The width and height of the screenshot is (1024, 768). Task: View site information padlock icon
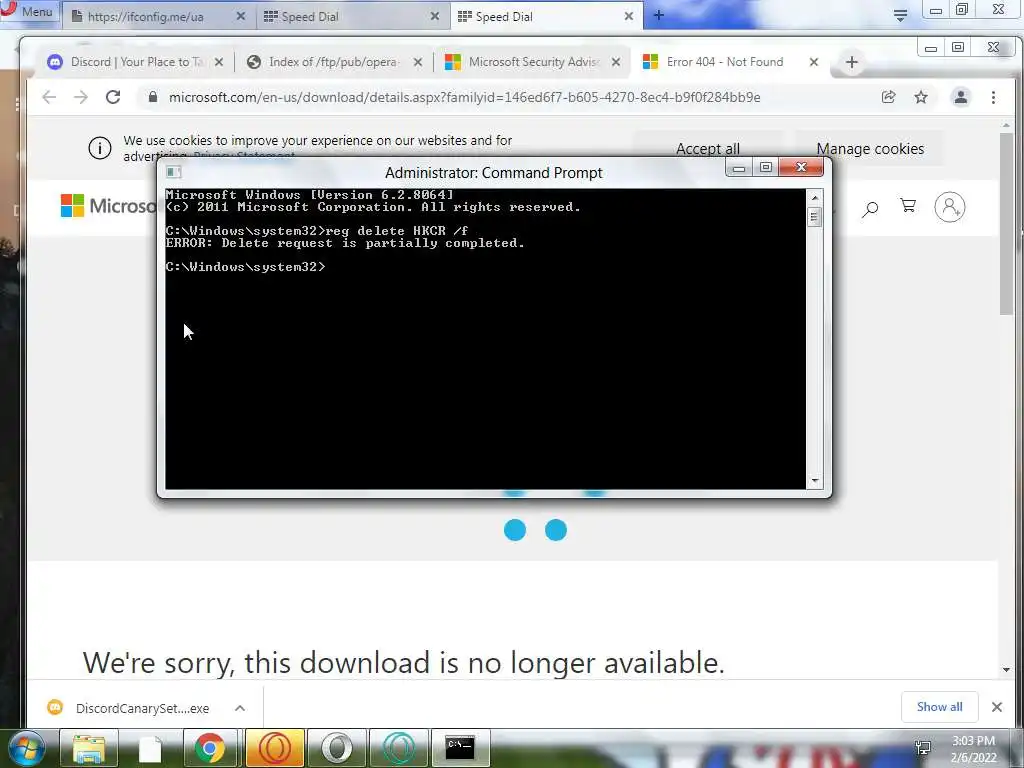tap(153, 97)
